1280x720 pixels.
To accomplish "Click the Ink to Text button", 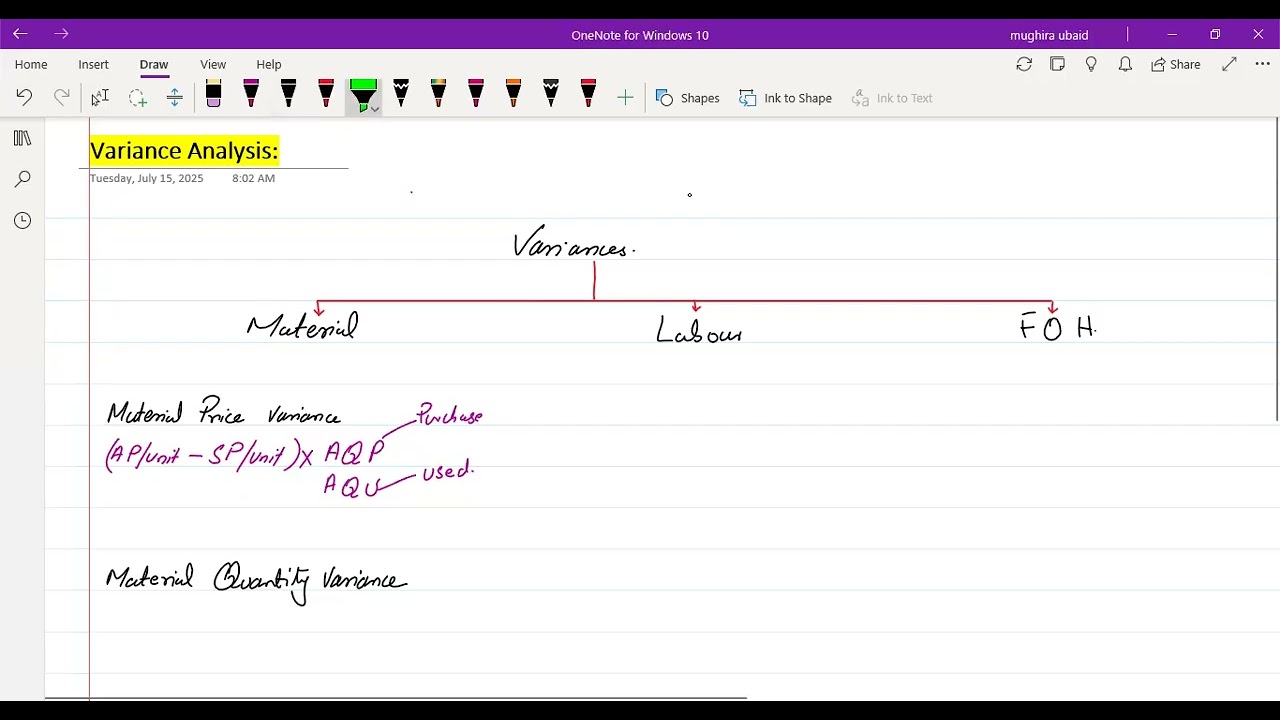I will point(892,97).
